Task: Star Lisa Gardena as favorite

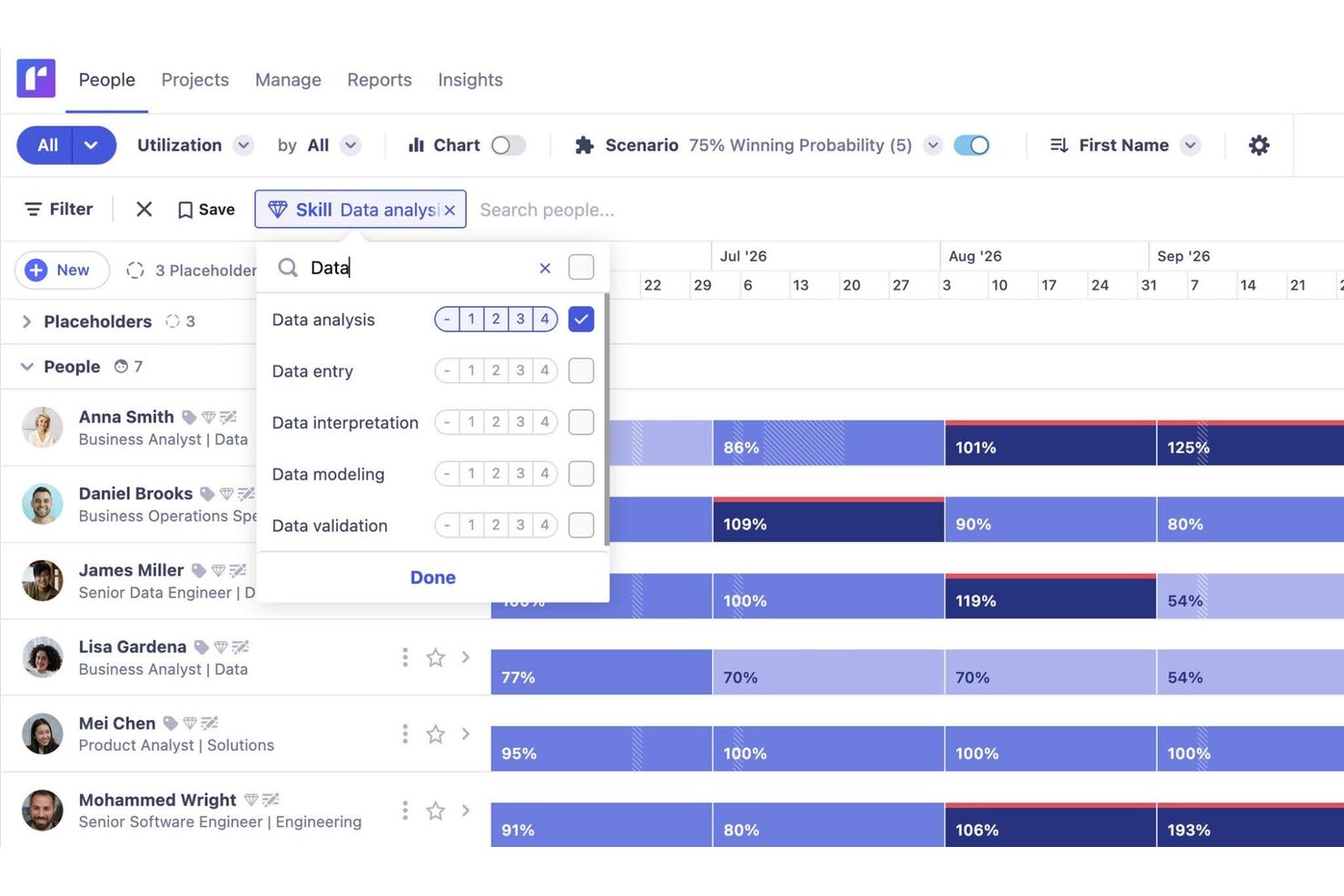Action: click(x=436, y=657)
